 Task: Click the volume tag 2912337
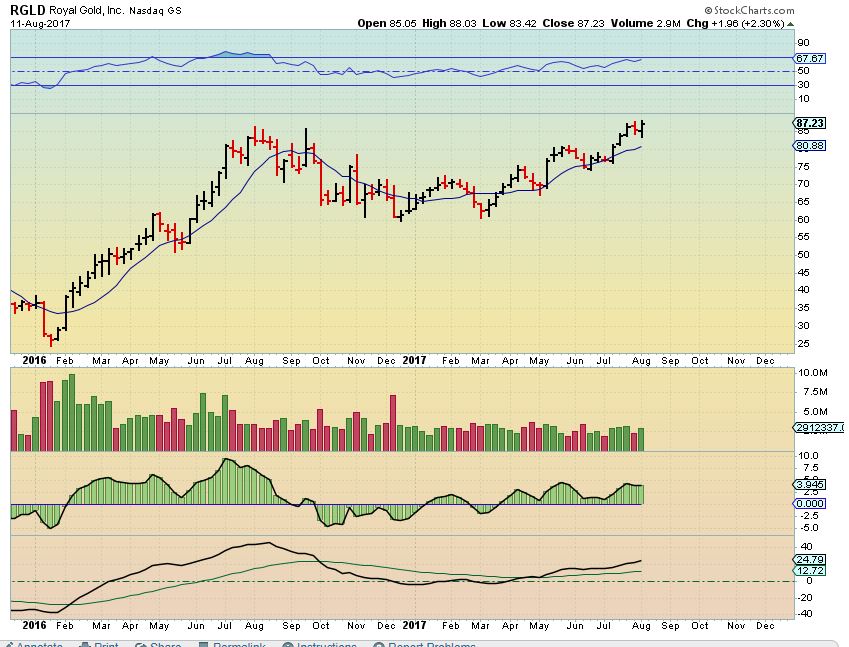(819, 427)
